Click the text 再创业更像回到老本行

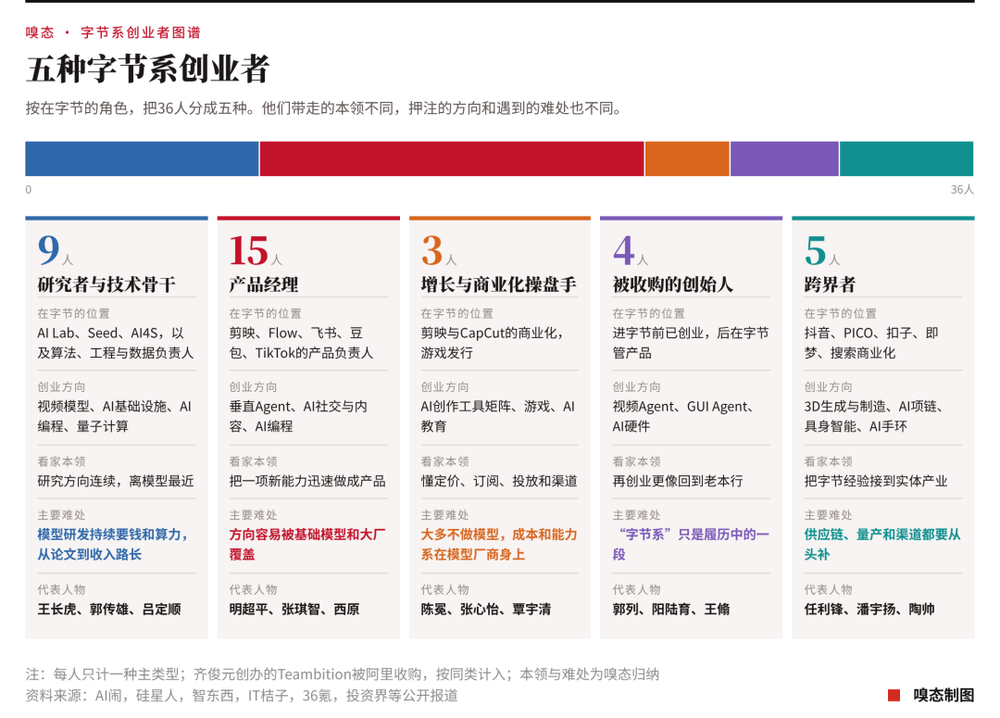[677, 481]
